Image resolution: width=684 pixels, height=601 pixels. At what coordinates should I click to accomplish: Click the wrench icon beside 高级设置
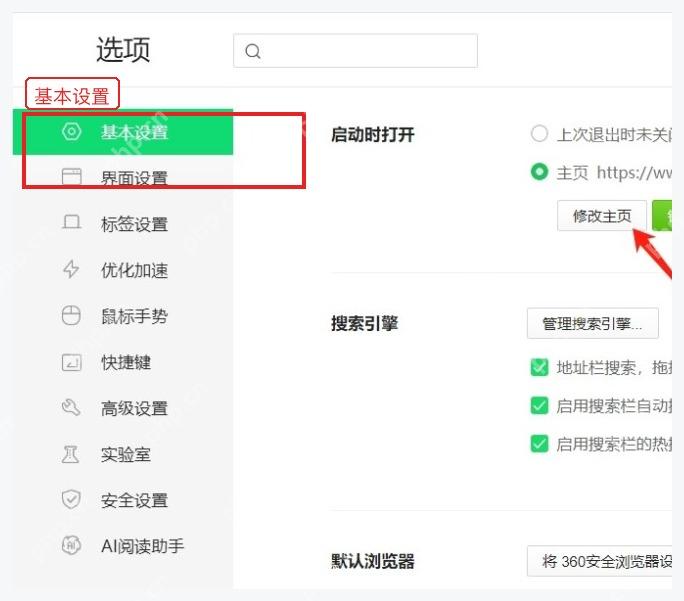[x=71, y=407]
